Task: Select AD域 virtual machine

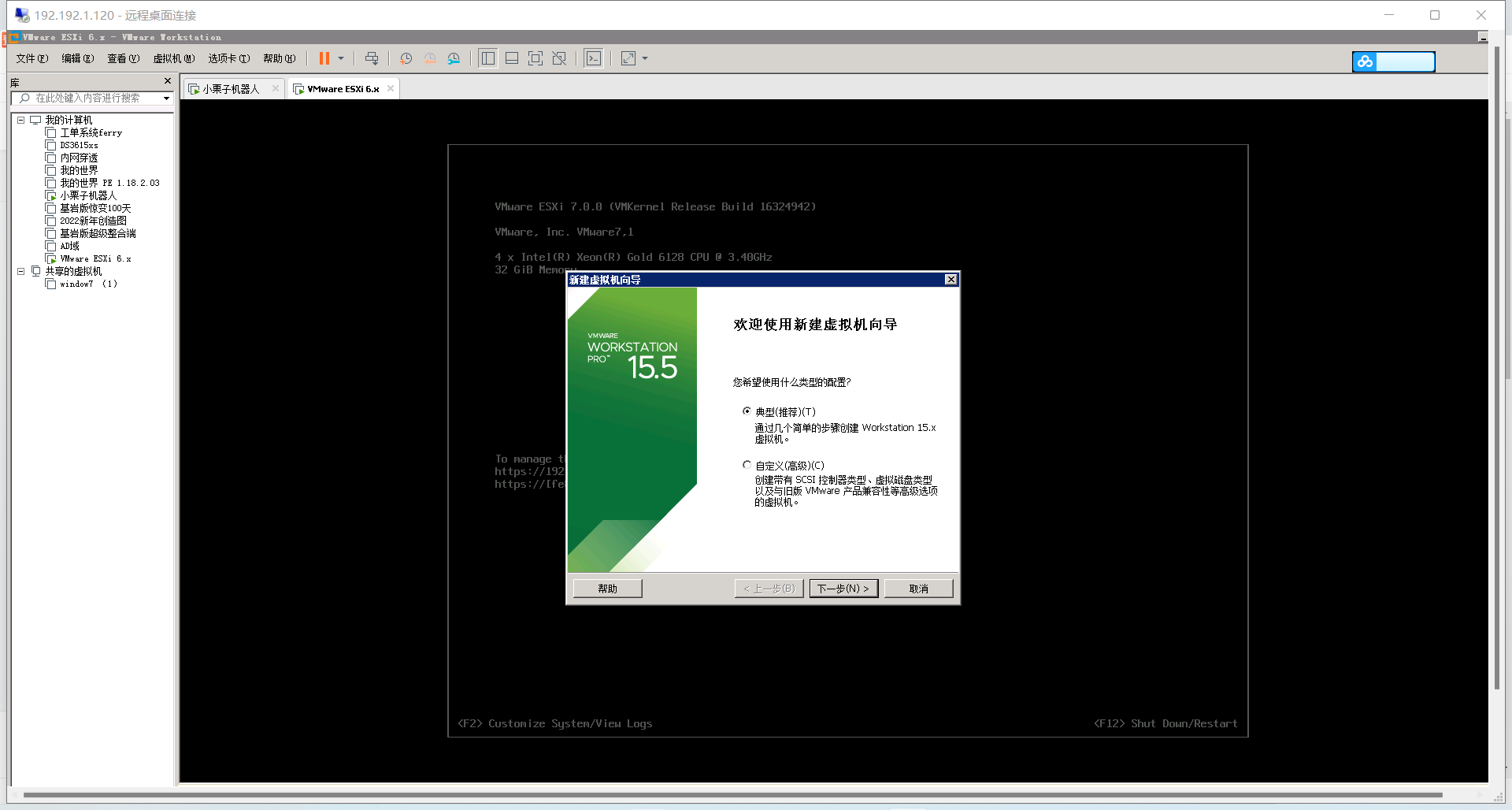Action: (x=70, y=246)
